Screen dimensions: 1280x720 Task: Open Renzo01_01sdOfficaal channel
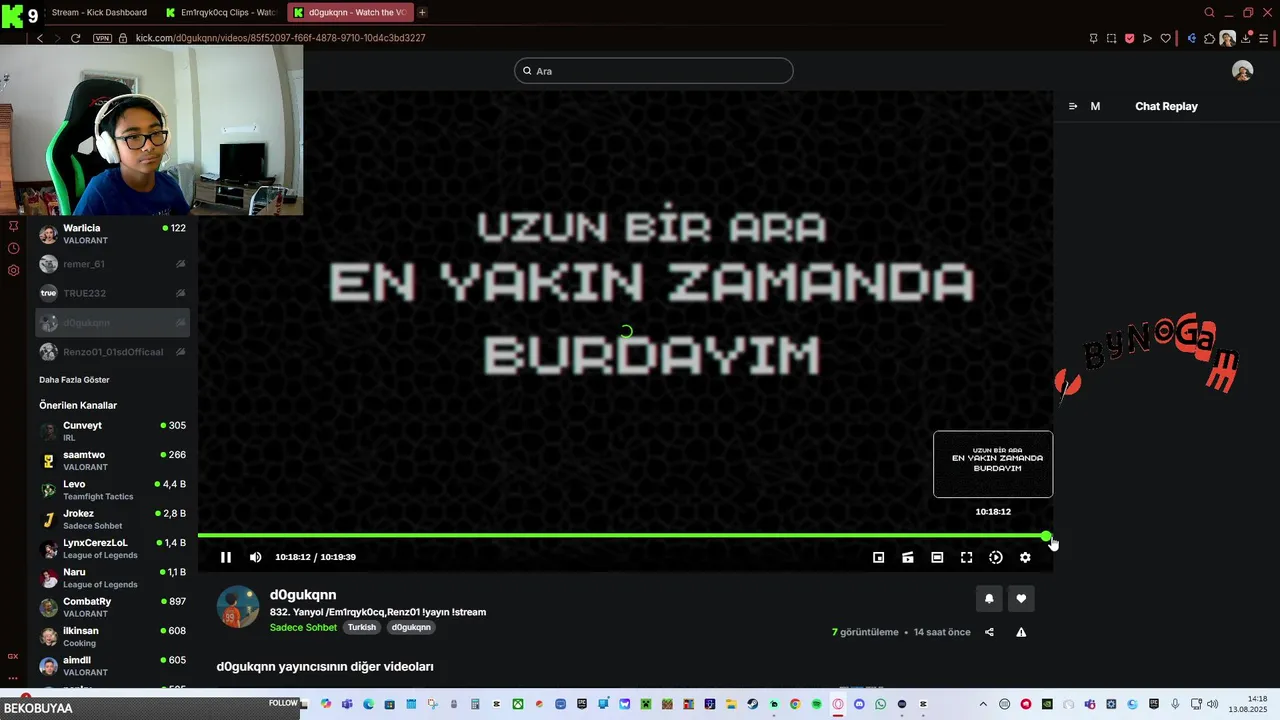113,352
